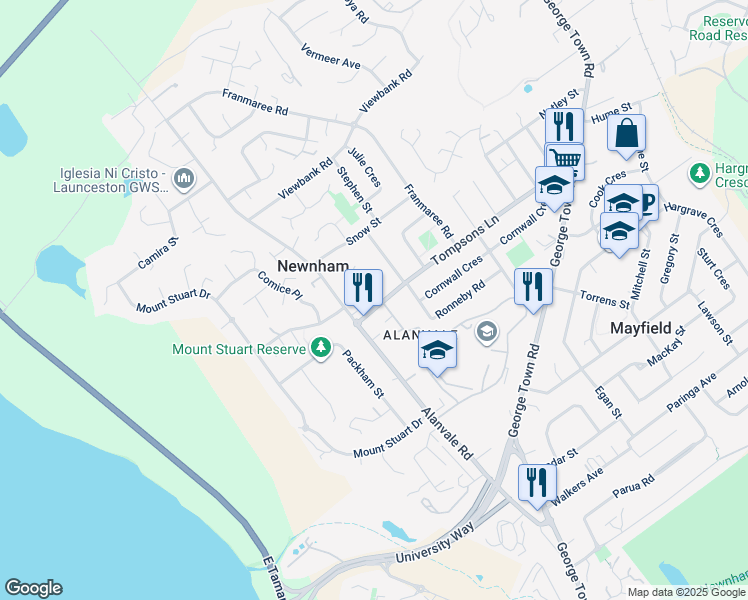748x600 pixels.
Task: Click the Mount Stuart Reserve text label
Action: pyautogui.click(x=239, y=349)
